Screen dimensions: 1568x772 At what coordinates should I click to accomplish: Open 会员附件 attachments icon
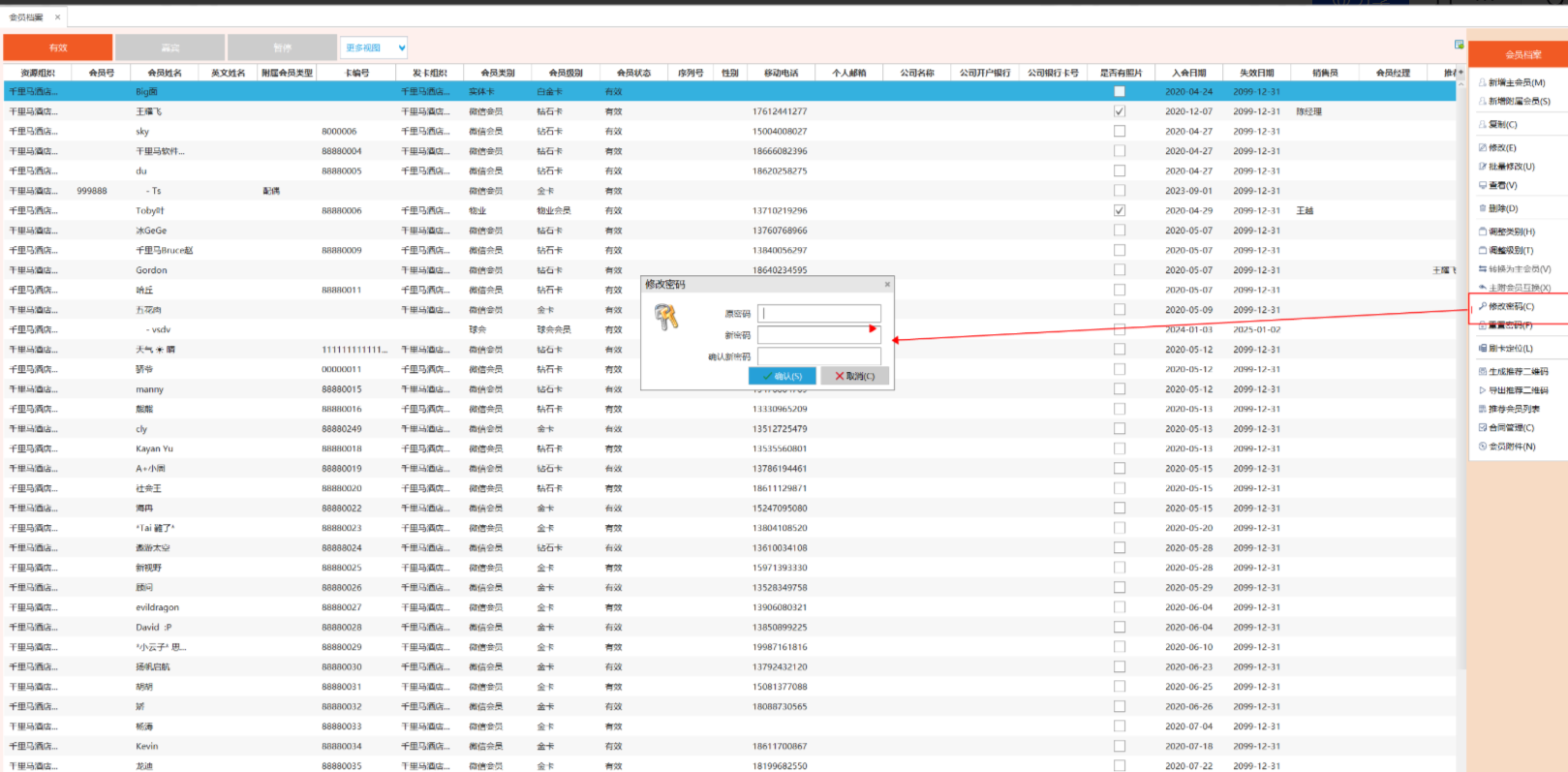1482,447
